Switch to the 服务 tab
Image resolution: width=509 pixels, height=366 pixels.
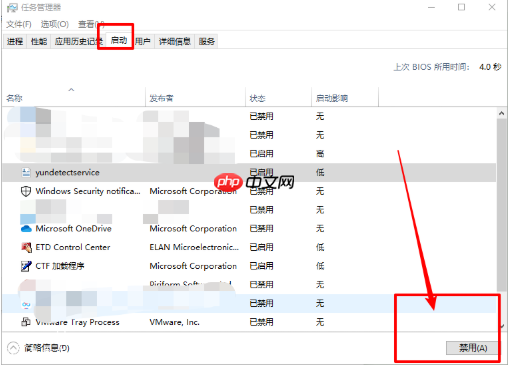pos(206,41)
